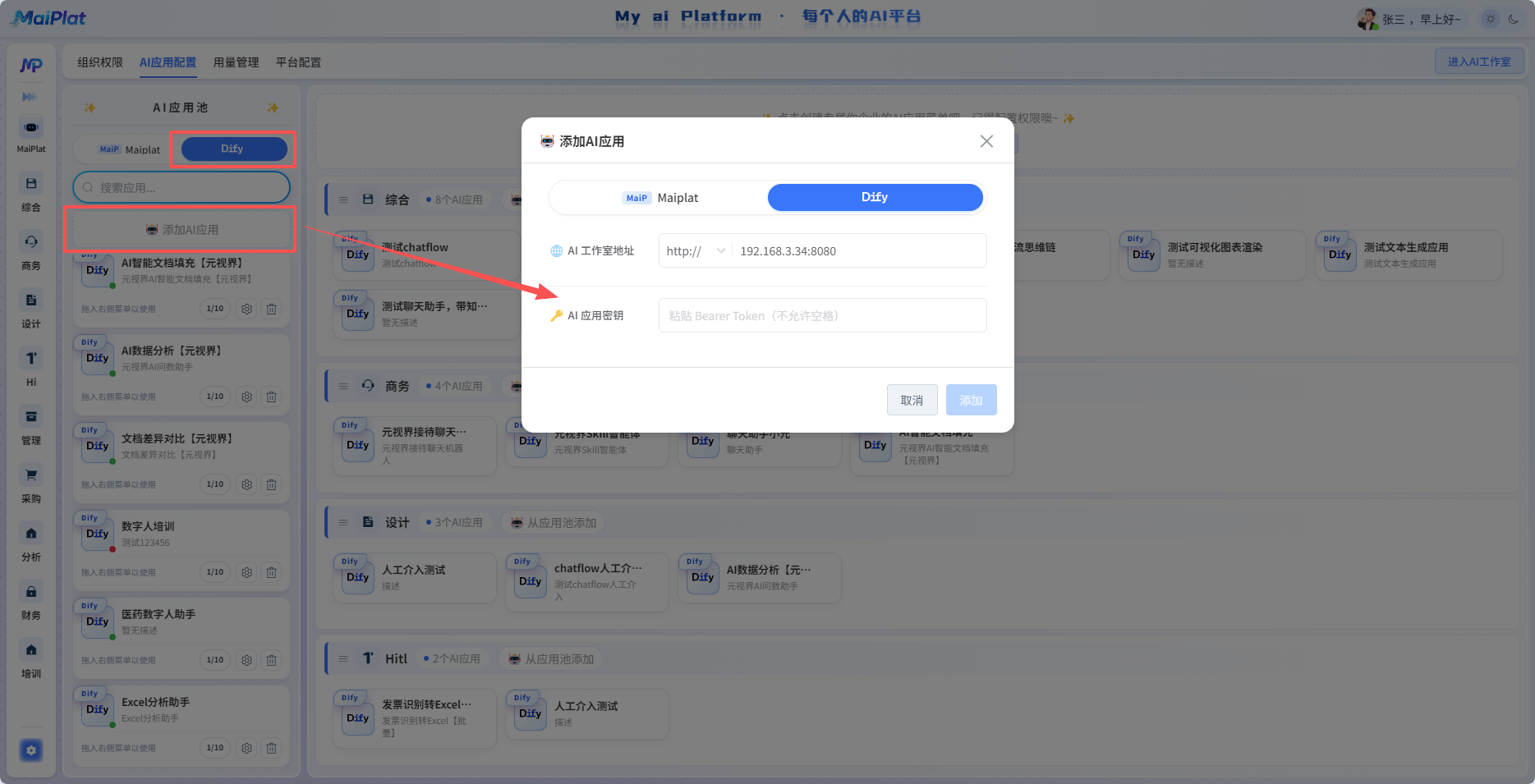Screen dimensions: 1535x784
Task: Click the 进入AI工作室 button
Action: 1479,62
